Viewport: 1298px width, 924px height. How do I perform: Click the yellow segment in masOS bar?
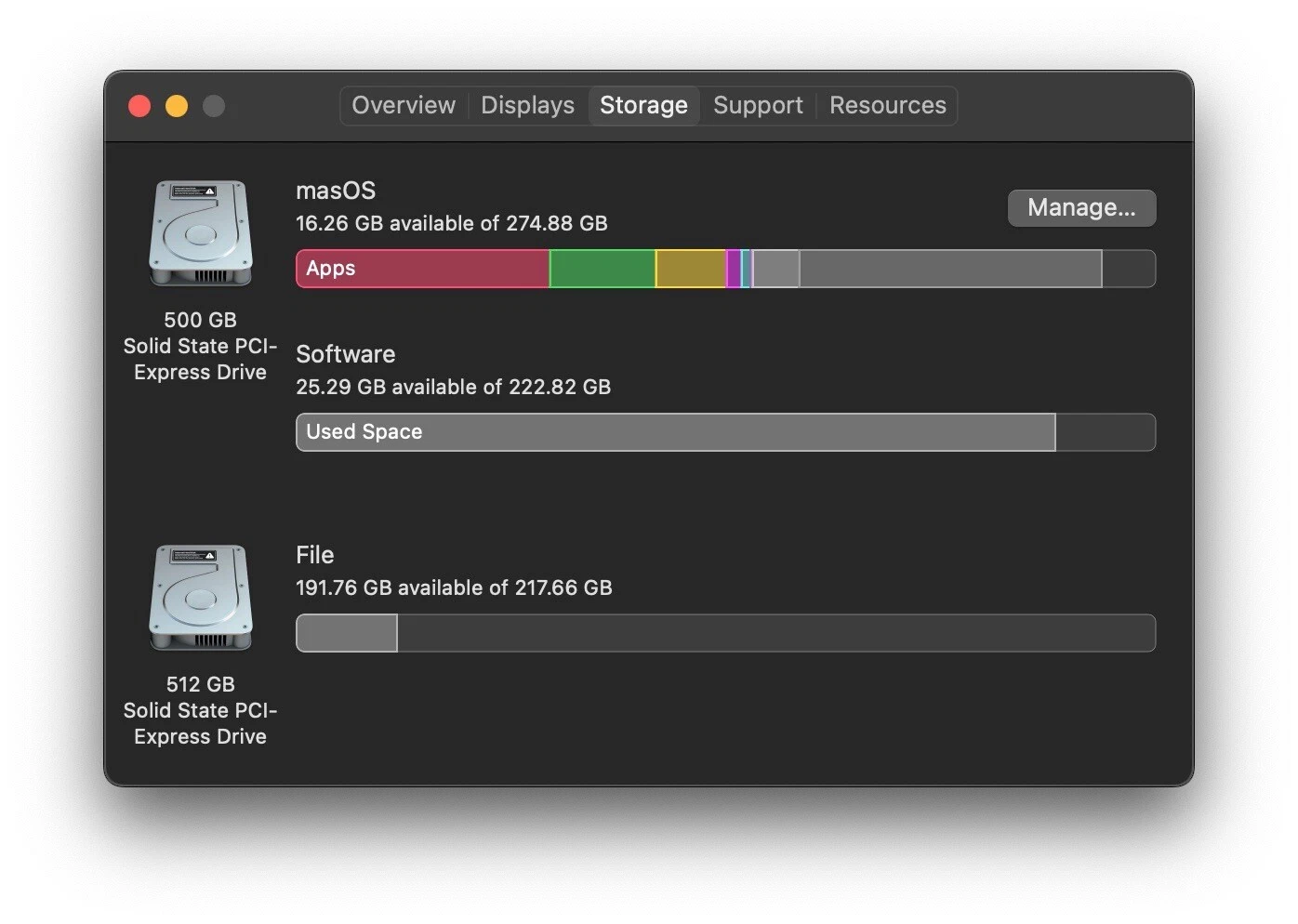(691, 269)
